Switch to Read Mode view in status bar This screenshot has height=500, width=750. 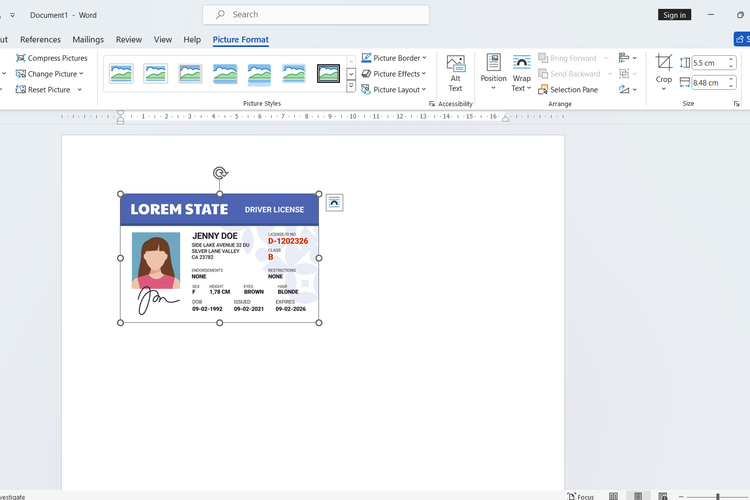click(612, 496)
